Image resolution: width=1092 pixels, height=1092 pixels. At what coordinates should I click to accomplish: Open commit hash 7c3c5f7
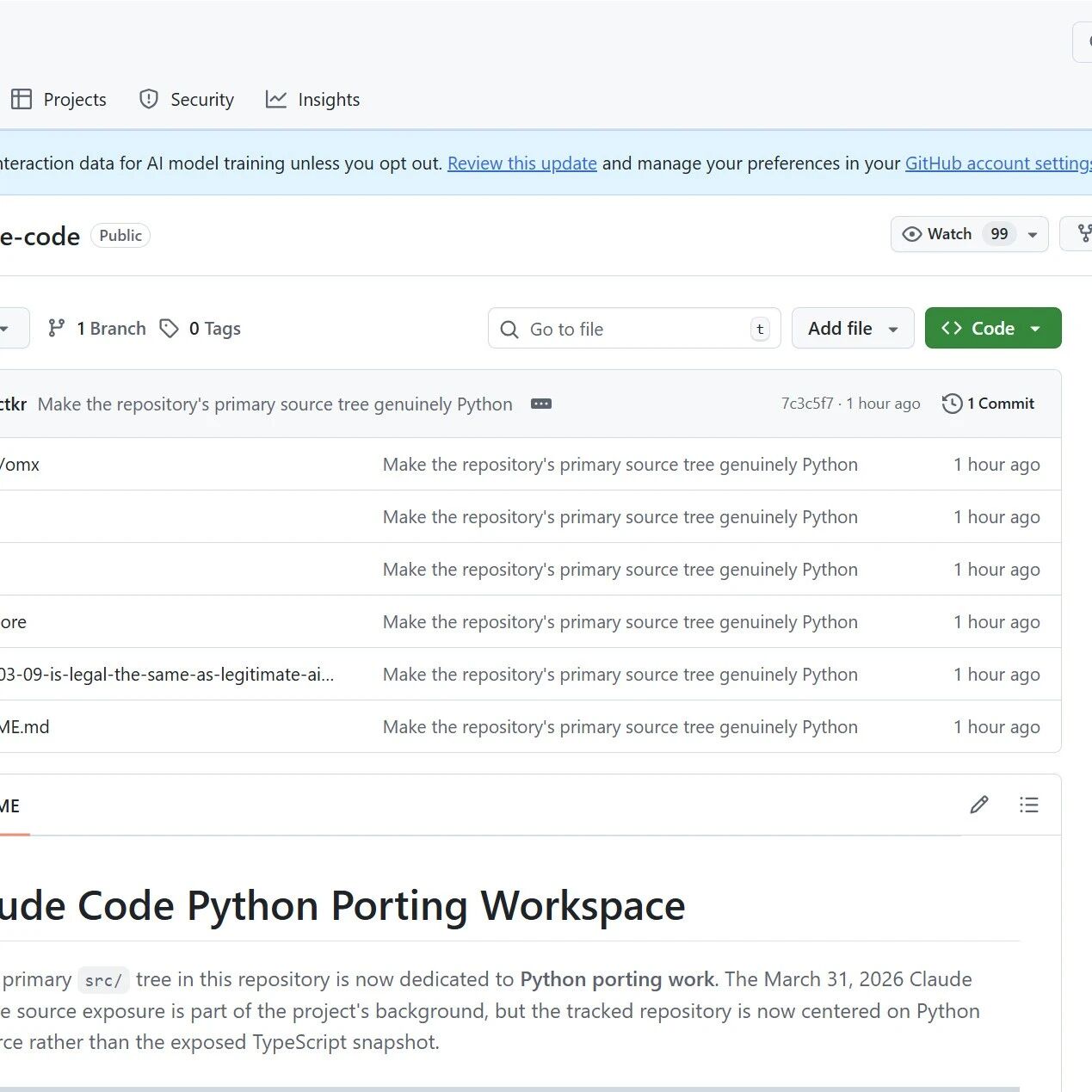(807, 404)
